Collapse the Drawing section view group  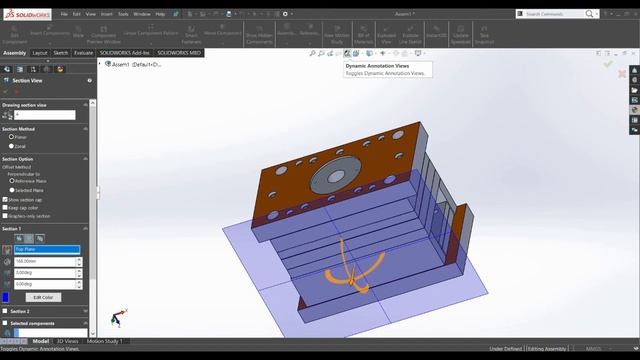[x=85, y=105]
